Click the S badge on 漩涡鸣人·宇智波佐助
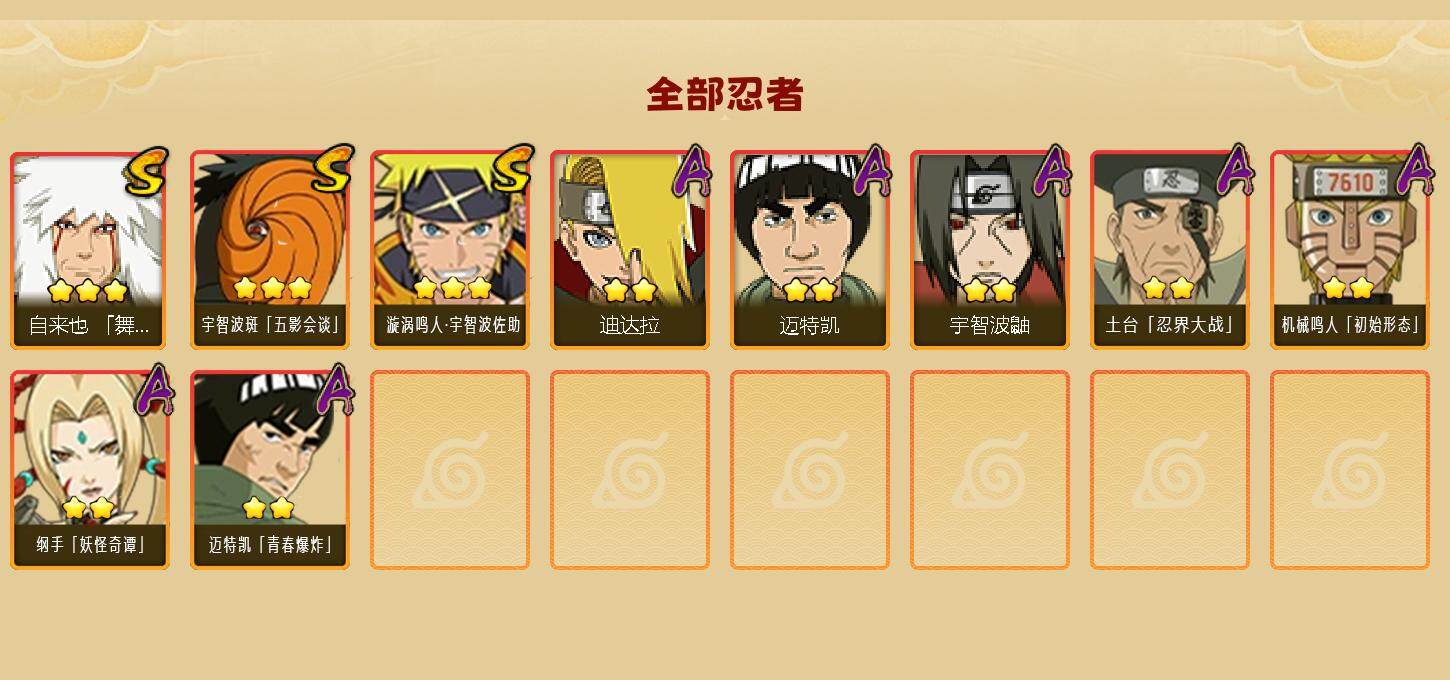This screenshot has height=680, width=1450. click(512, 170)
